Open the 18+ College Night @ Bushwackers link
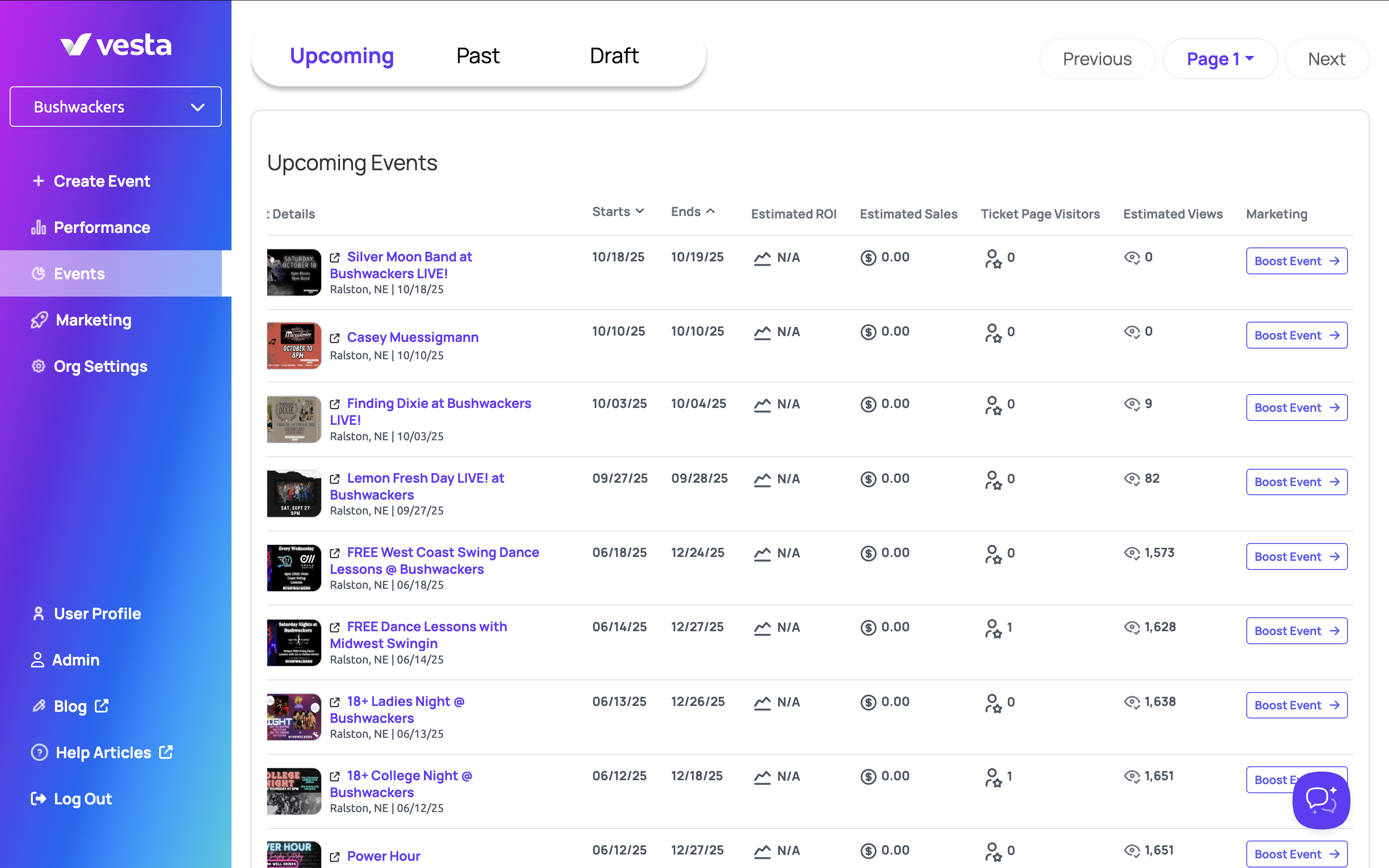The width and height of the screenshot is (1389, 868). [402, 784]
